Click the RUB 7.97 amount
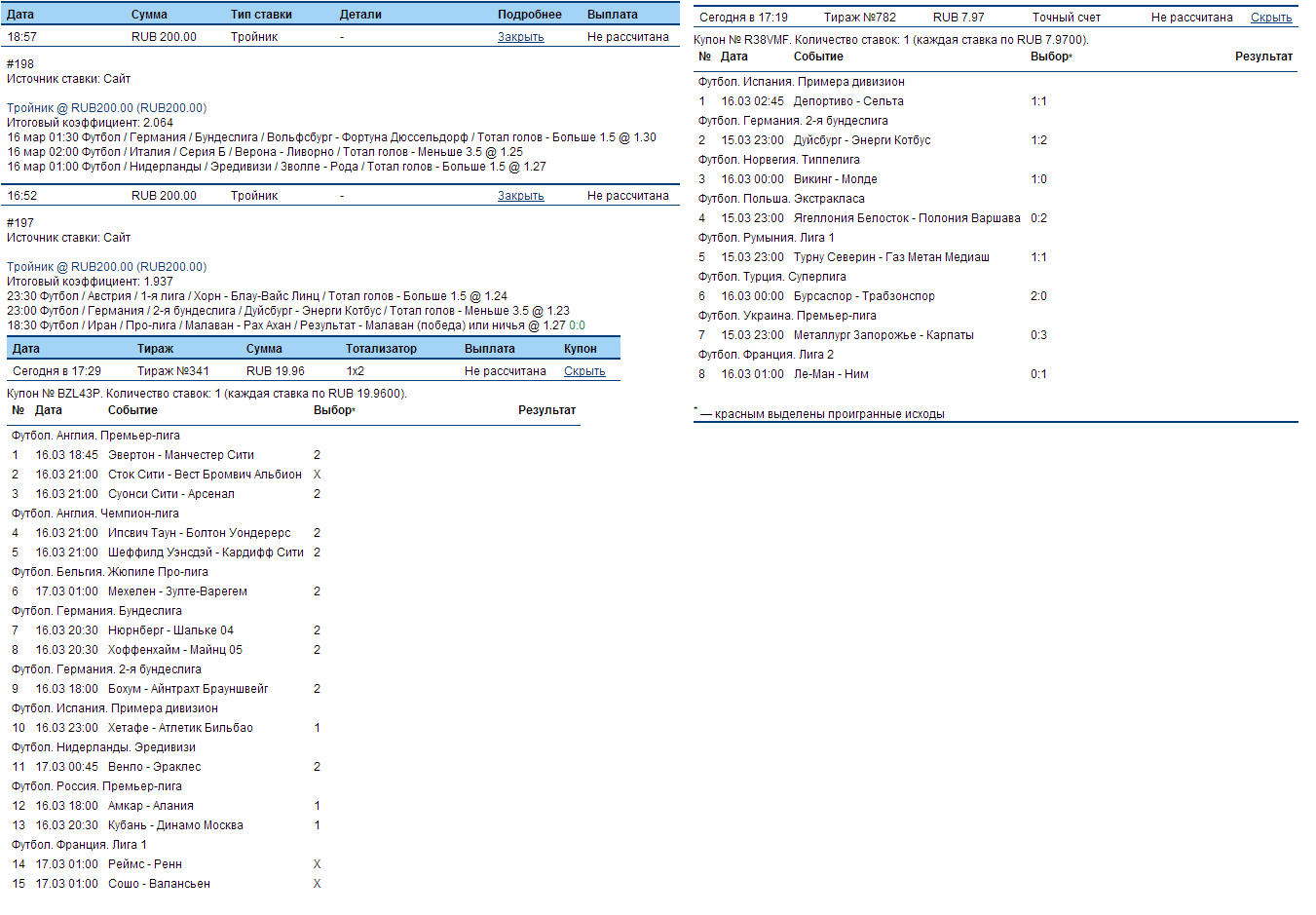 click(x=959, y=18)
